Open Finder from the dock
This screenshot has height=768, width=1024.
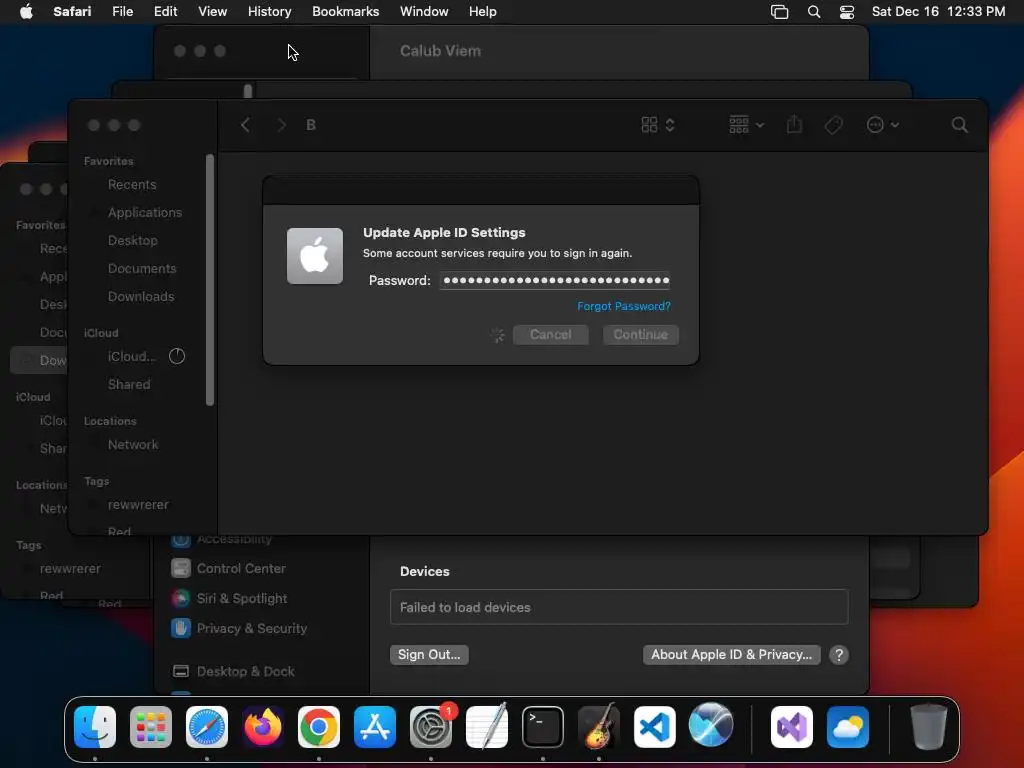(x=95, y=727)
